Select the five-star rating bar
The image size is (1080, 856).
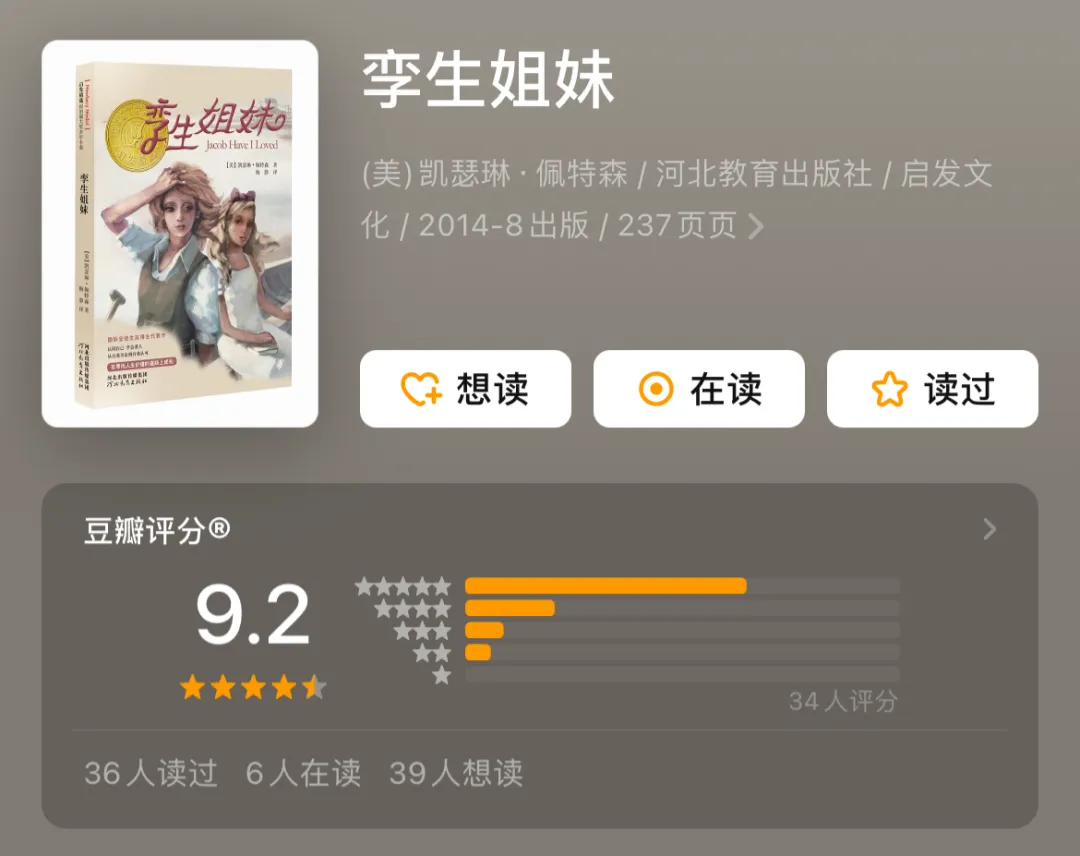click(x=683, y=586)
